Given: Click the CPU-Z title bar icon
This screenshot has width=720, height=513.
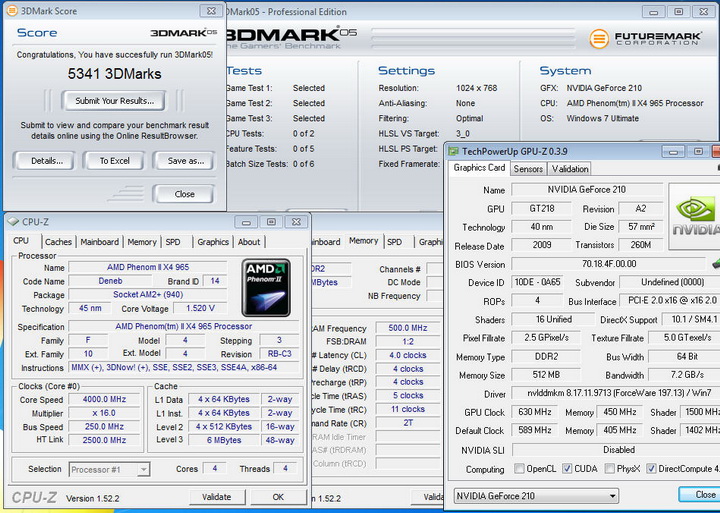Looking at the screenshot, I should click(x=15, y=222).
